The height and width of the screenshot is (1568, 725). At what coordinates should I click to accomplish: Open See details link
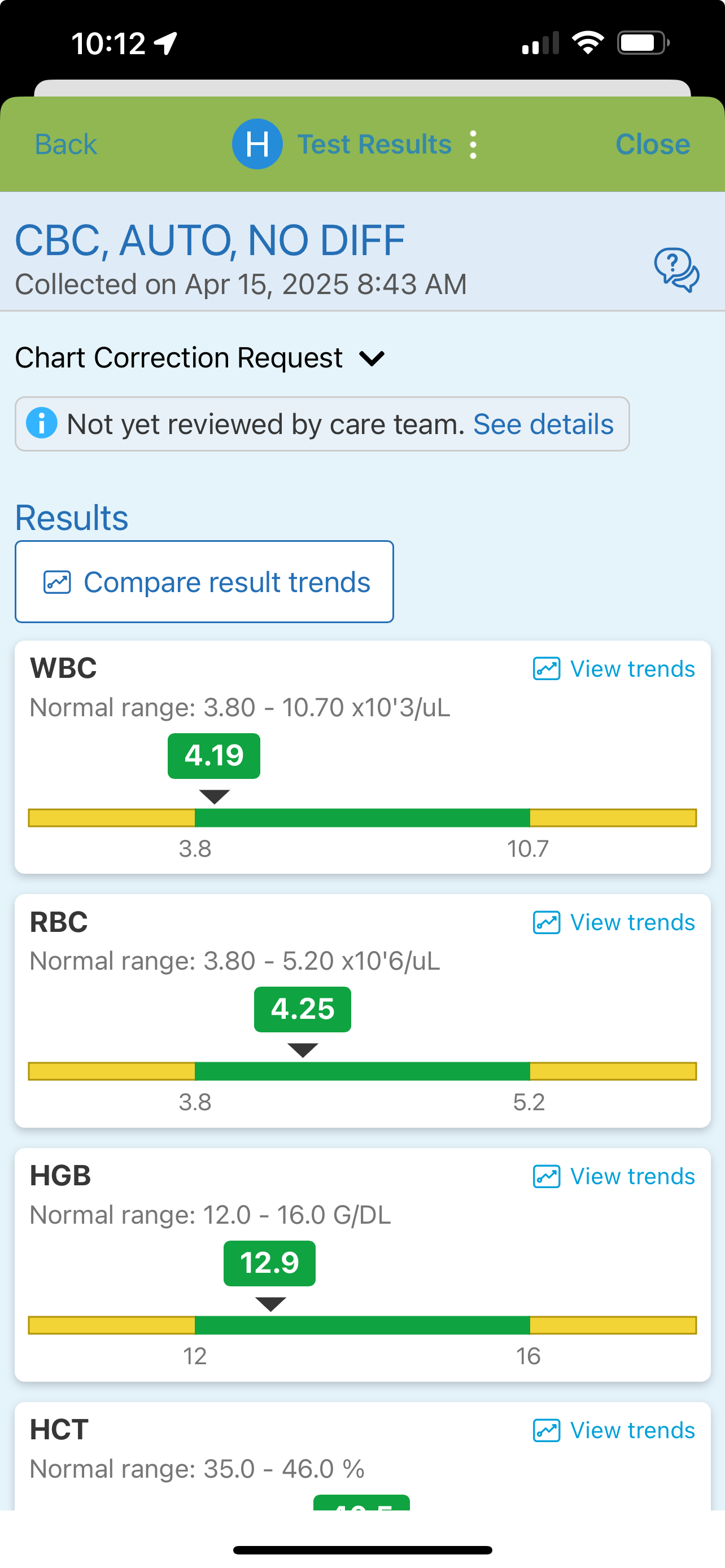pyautogui.click(x=543, y=424)
